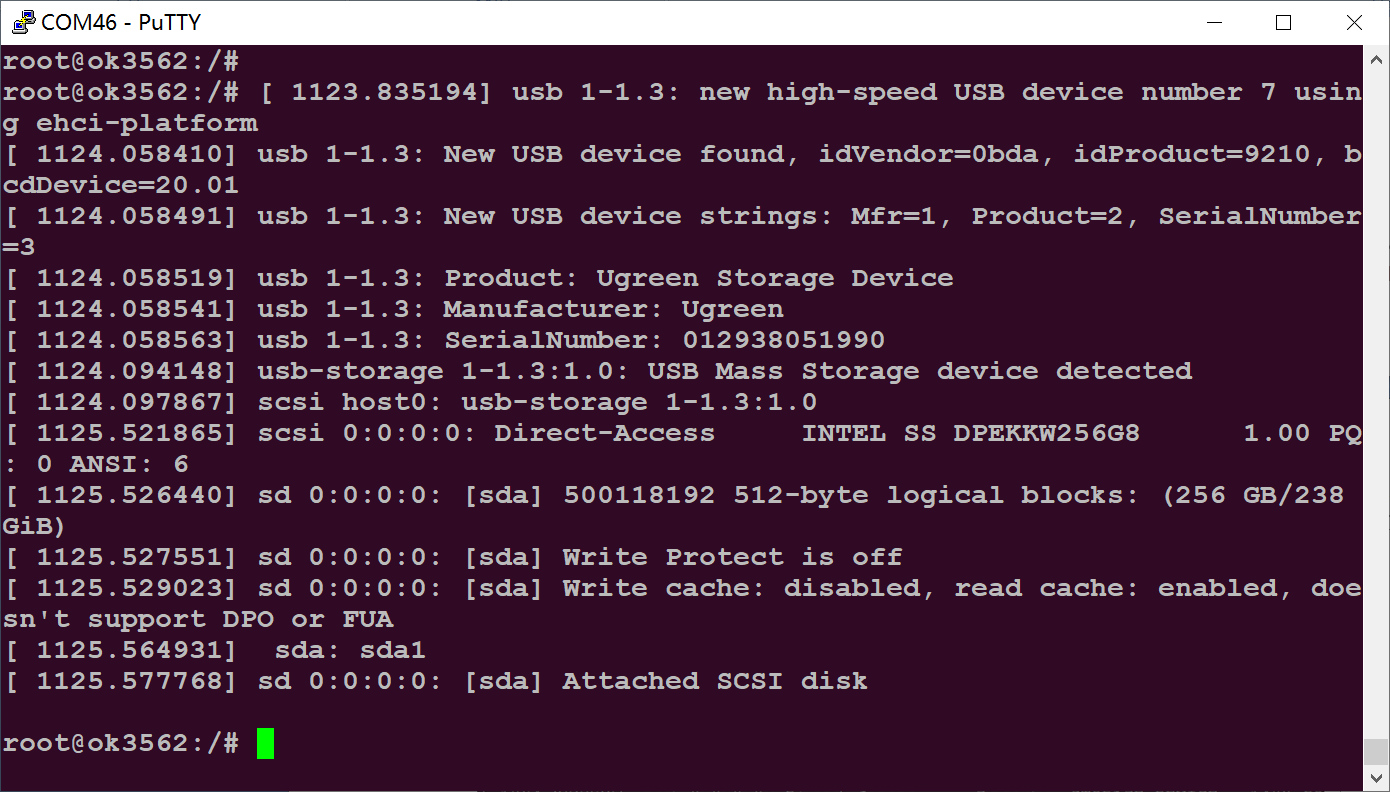Click the "USB Mass Storage device detected" text
Viewport: 1390px width, 792px height.
click(920, 371)
